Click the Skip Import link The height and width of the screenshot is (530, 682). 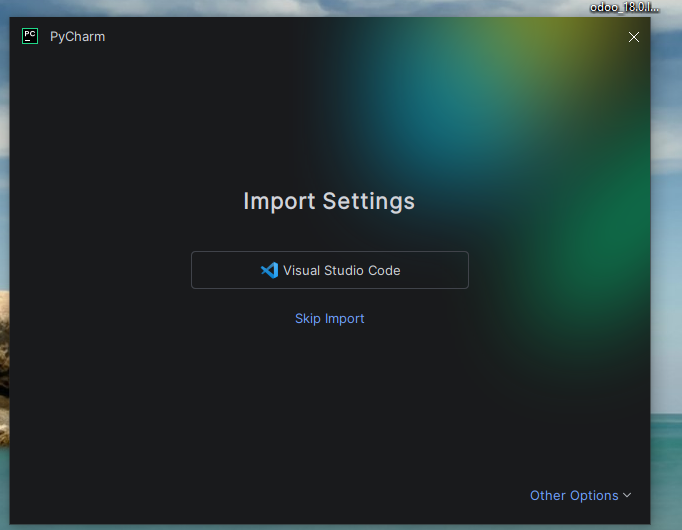pyautogui.click(x=329, y=319)
